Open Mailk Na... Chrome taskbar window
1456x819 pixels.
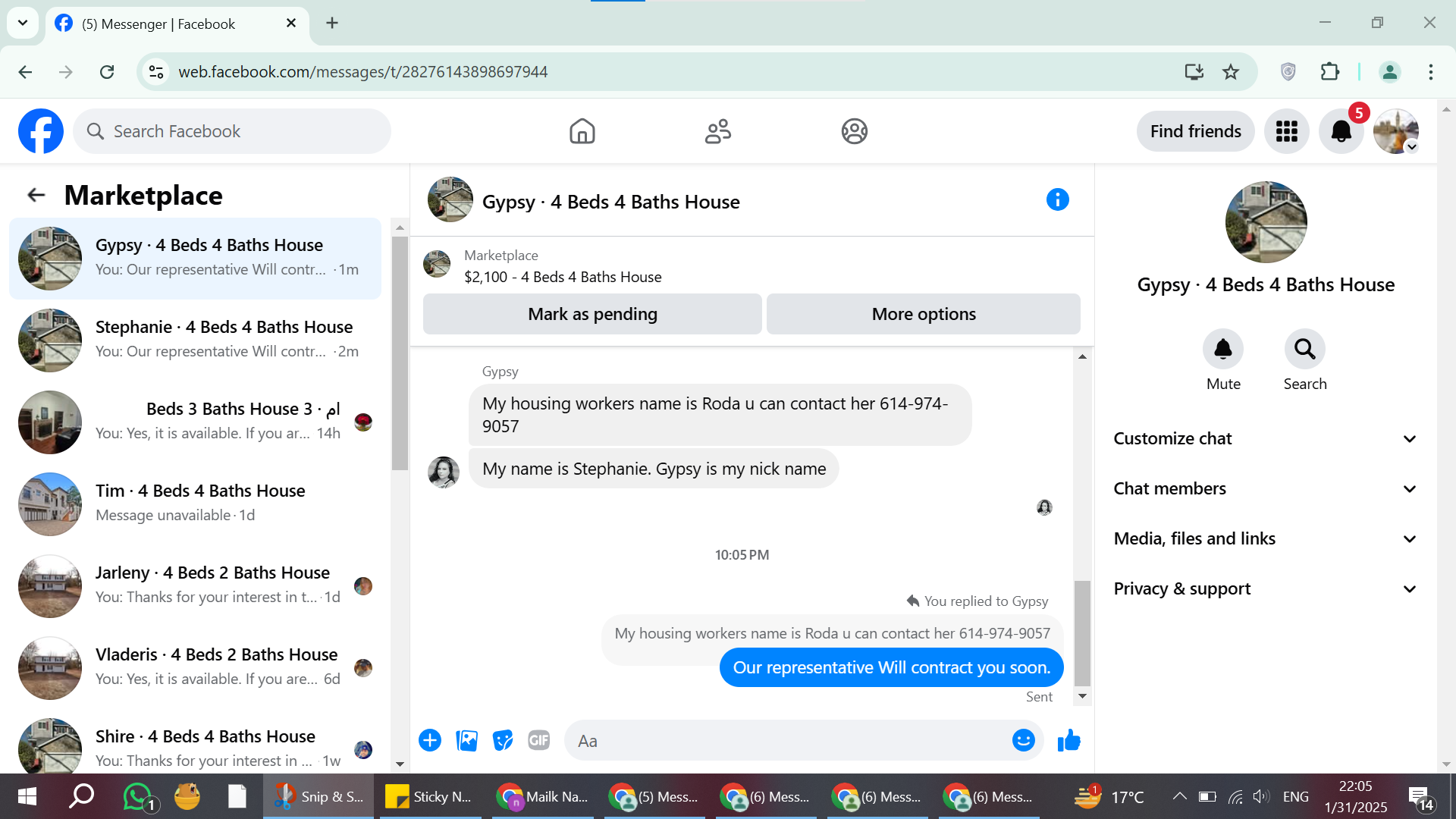point(543,796)
